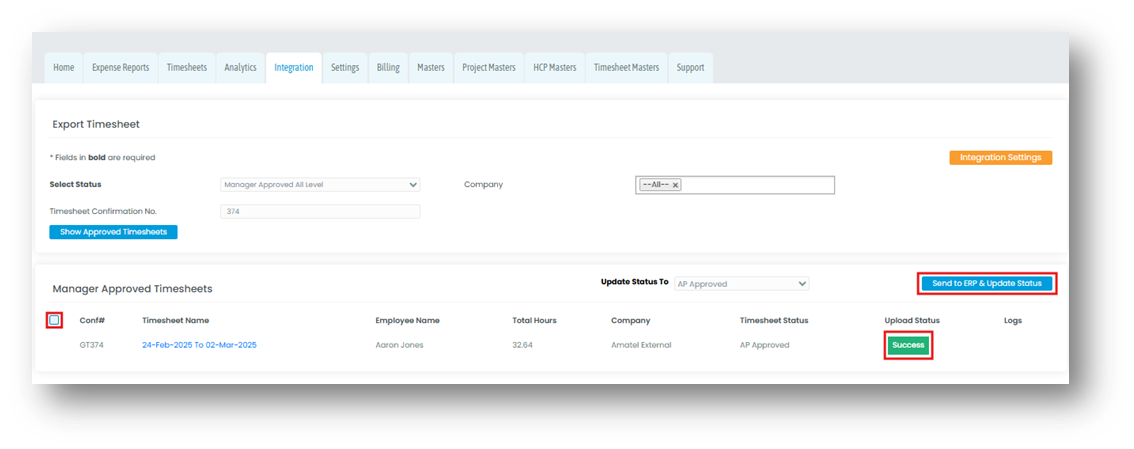
Task: Click the GT374 confirmation number
Action: [92, 345]
